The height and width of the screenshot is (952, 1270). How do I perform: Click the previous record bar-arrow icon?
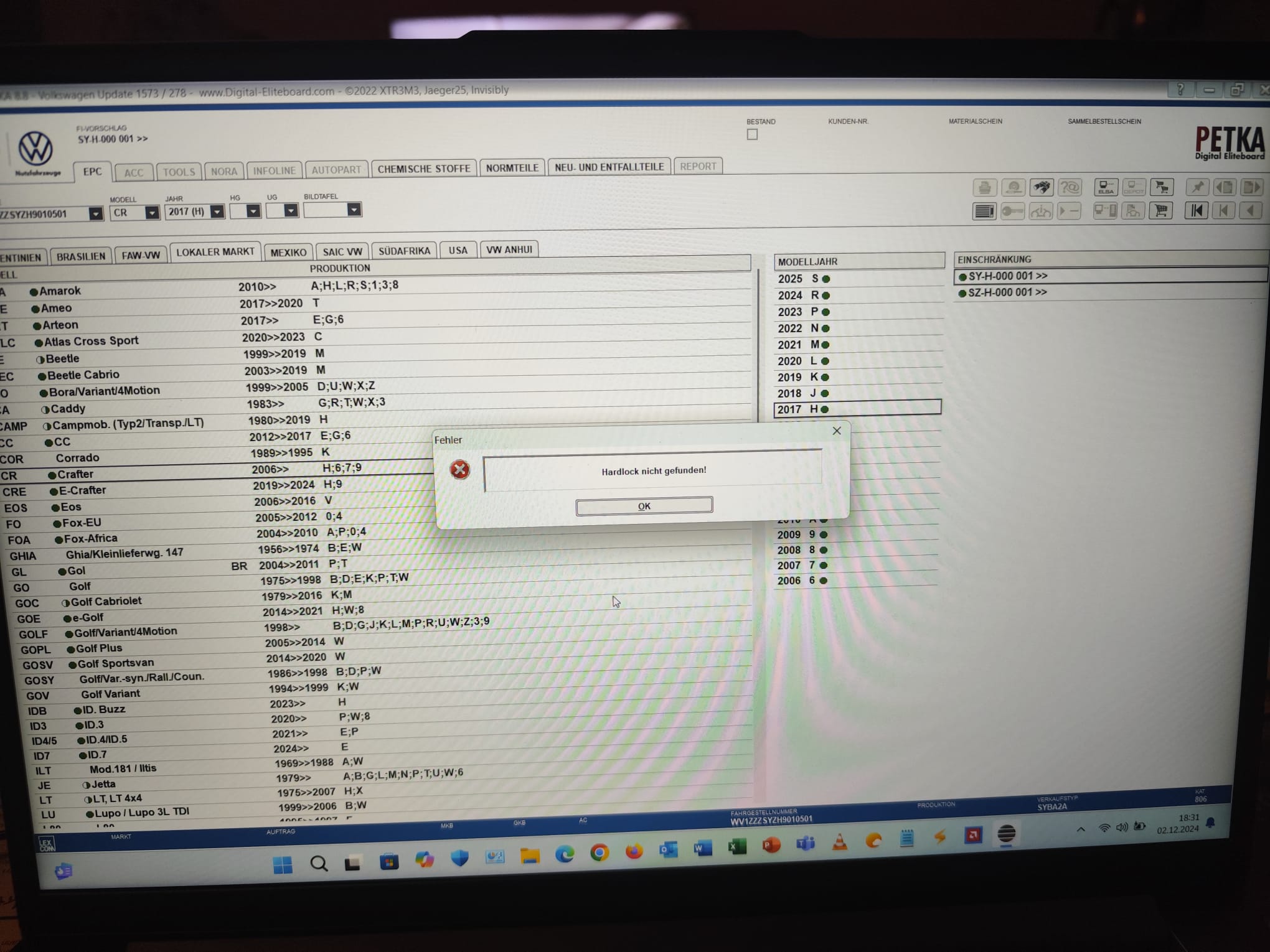(1223, 210)
